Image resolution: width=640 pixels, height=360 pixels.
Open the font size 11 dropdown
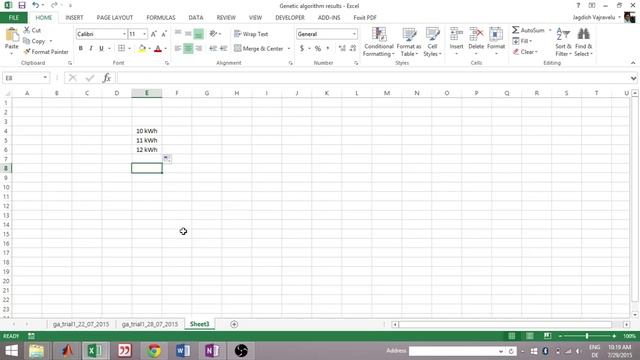(144, 34)
